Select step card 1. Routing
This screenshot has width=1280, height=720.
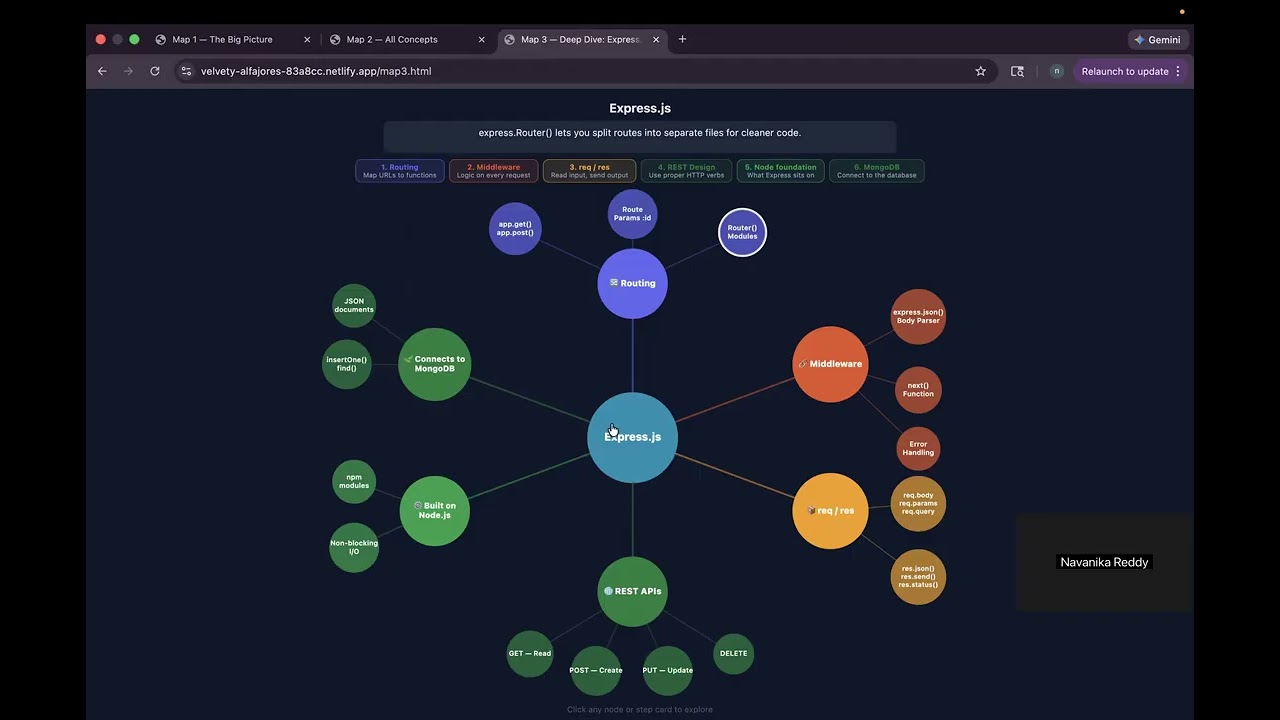click(400, 171)
